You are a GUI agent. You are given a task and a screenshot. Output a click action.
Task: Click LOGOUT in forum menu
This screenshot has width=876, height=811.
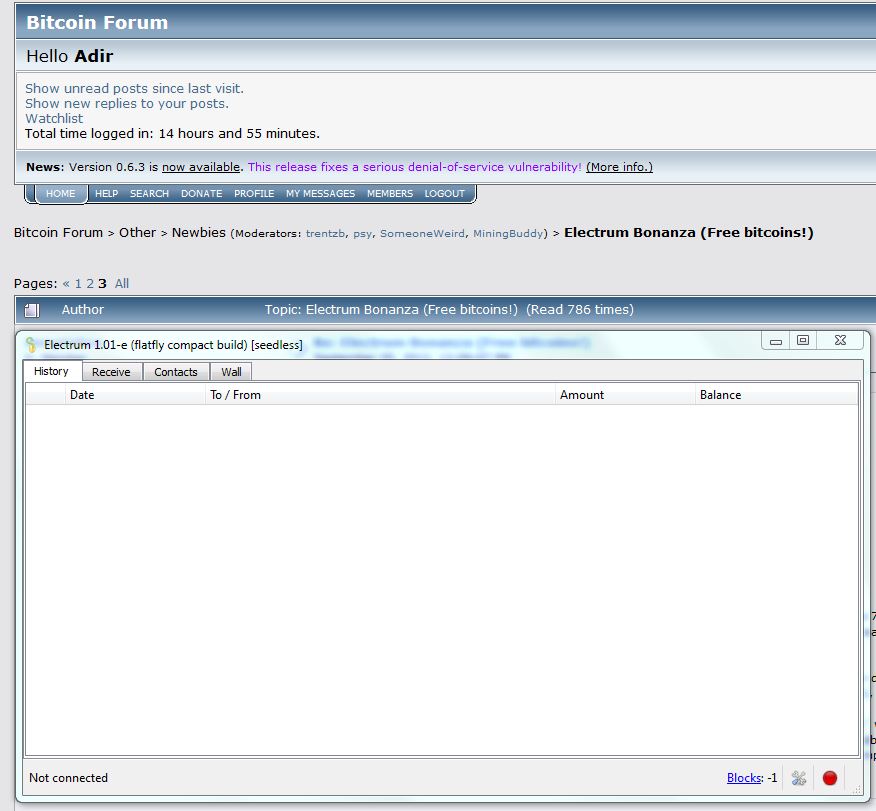tap(445, 193)
